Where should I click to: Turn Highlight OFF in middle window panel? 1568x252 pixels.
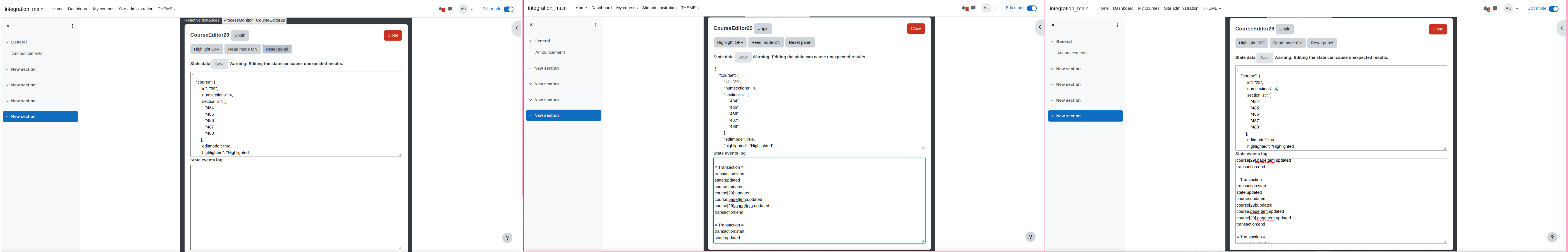tap(730, 42)
